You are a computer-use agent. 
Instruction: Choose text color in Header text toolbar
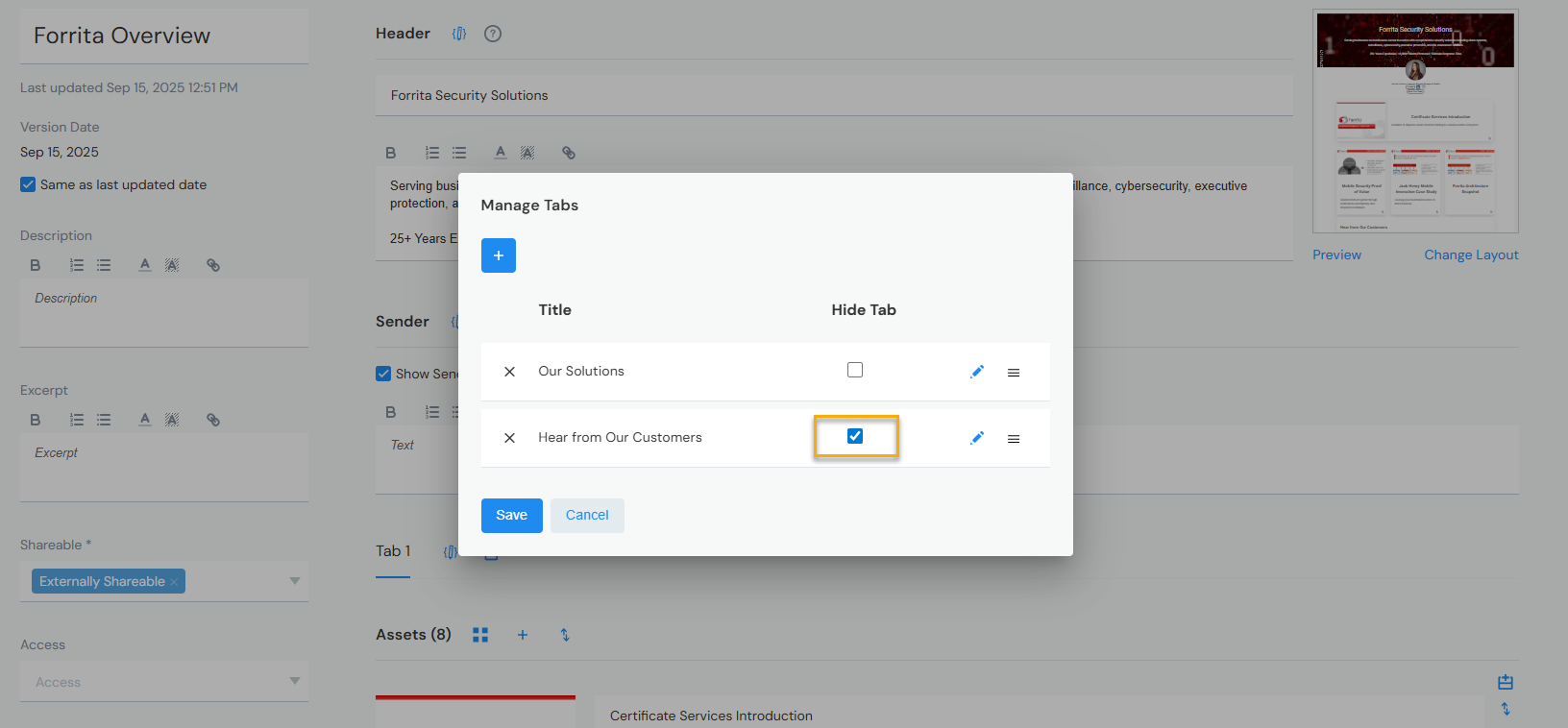[x=501, y=153]
